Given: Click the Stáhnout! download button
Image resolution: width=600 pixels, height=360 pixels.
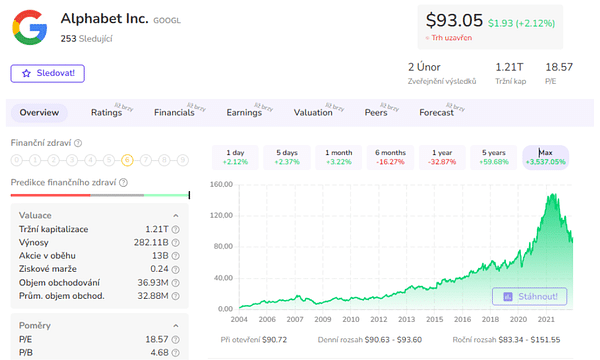Looking at the screenshot, I should 530,296.
